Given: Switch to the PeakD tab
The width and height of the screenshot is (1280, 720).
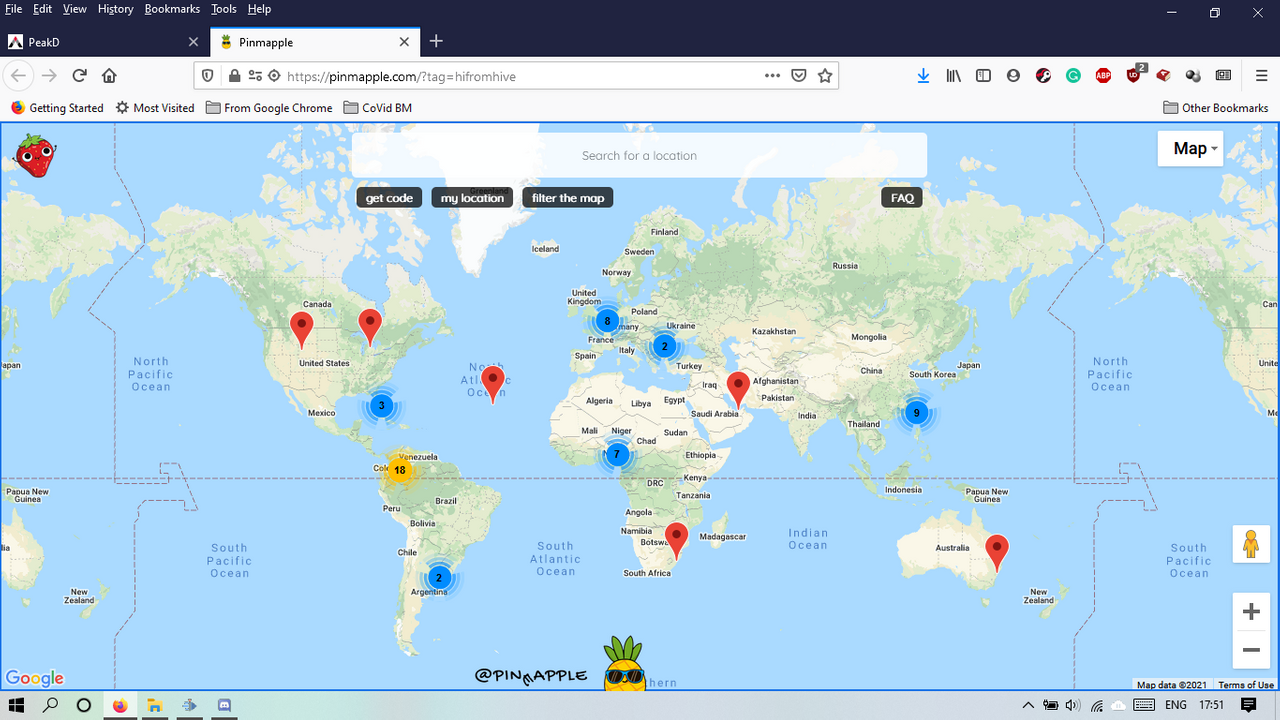Looking at the screenshot, I should pyautogui.click(x=105, y=42).
